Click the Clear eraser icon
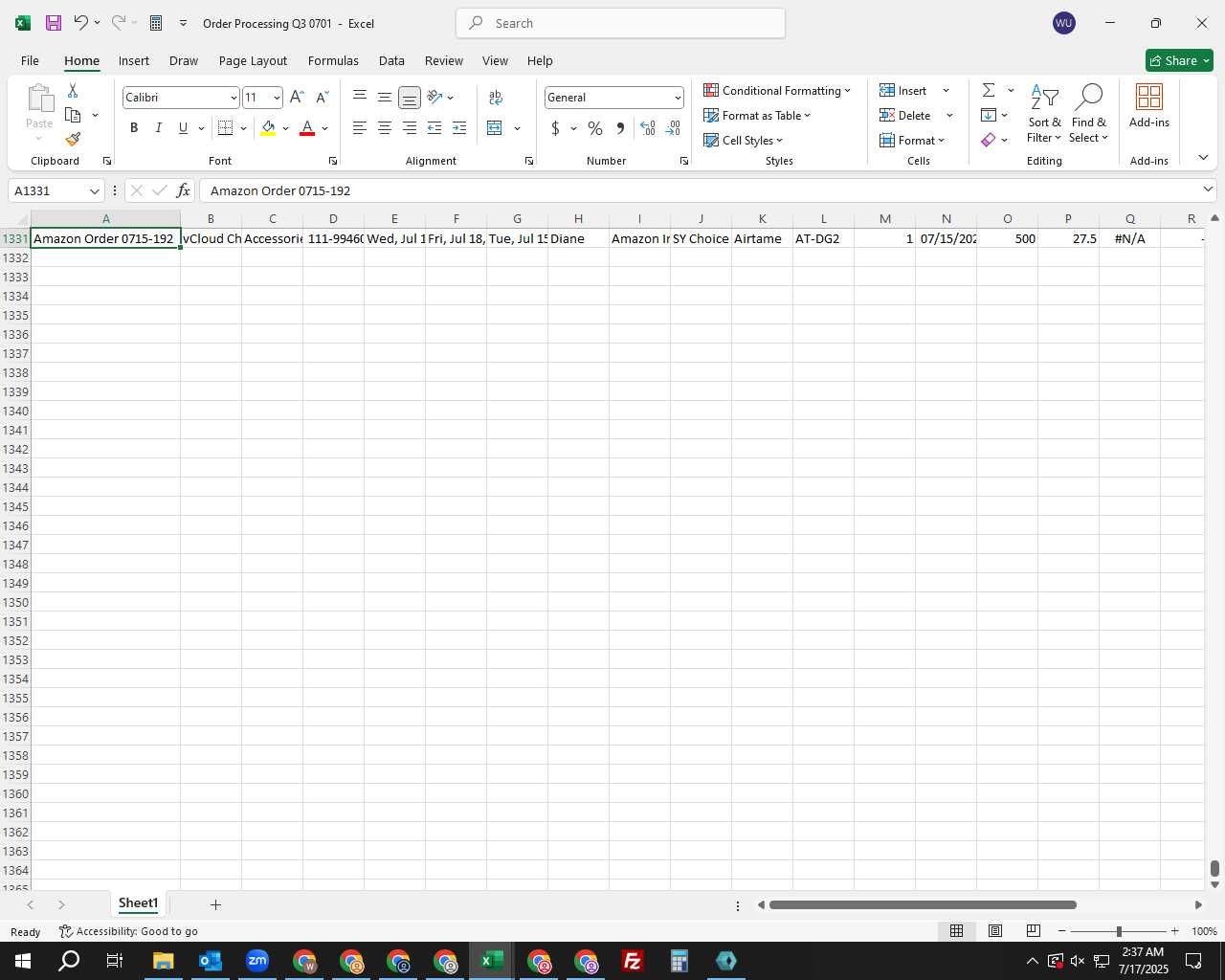The height and width of the screenshot is (980, 1225). point(989,140)
